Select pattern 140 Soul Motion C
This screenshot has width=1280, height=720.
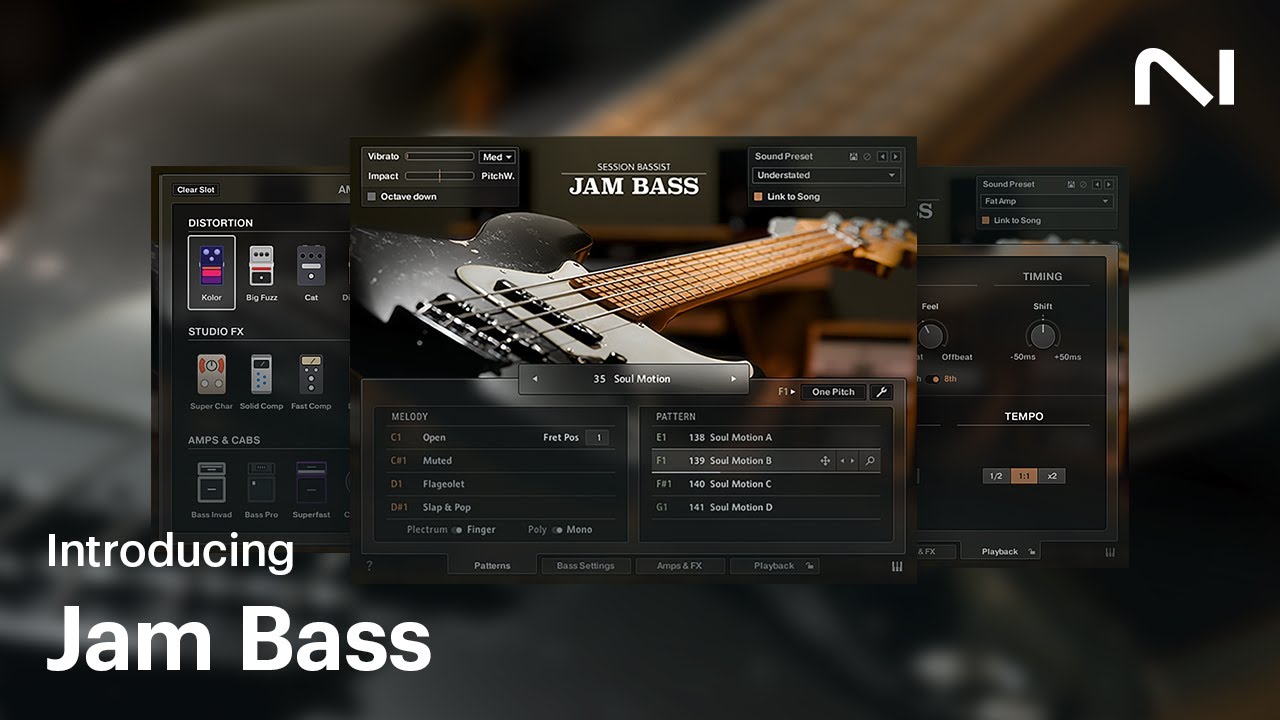767,484
